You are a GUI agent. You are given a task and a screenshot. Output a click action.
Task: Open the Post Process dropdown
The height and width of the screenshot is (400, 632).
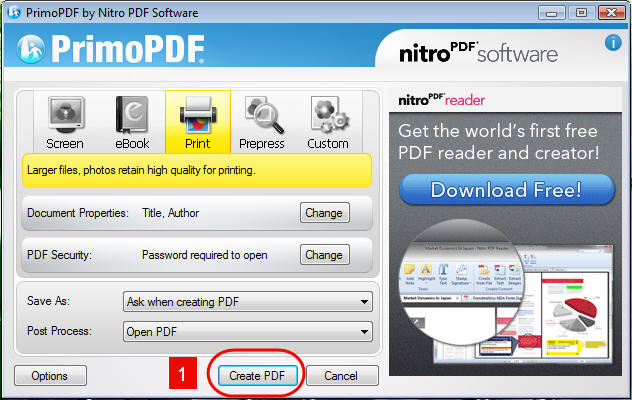click(247, 331)
